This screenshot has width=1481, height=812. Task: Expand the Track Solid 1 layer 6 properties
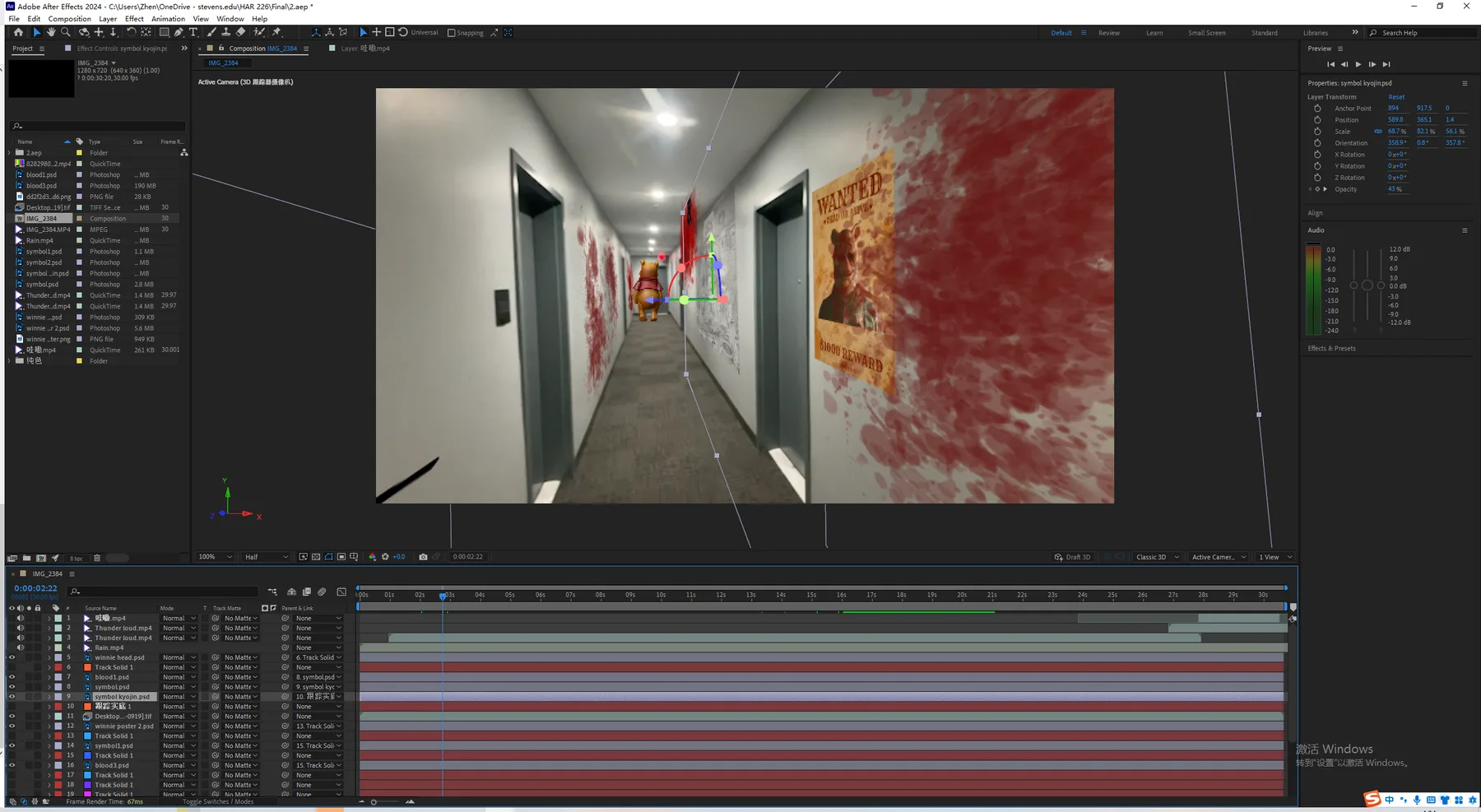coord(49,667)
